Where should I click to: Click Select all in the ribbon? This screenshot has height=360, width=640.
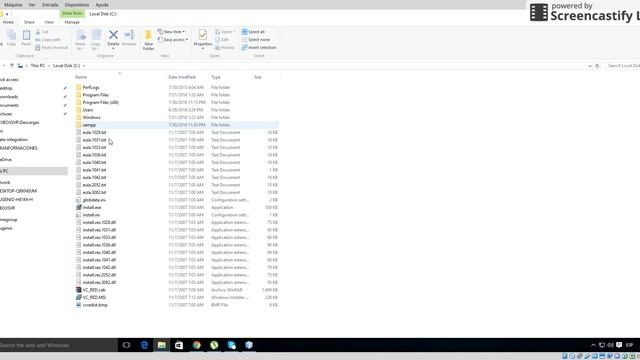pos(253,32)
